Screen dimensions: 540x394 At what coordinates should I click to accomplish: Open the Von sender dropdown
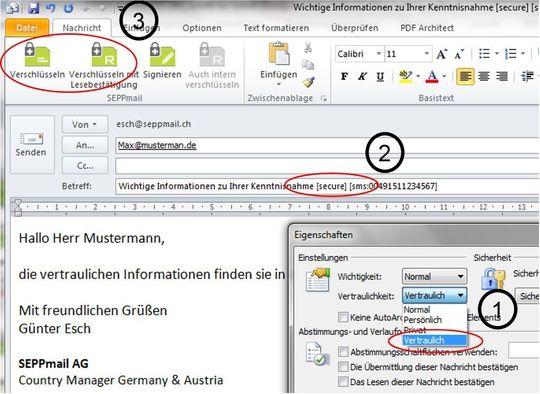click(x=85, y=124)
